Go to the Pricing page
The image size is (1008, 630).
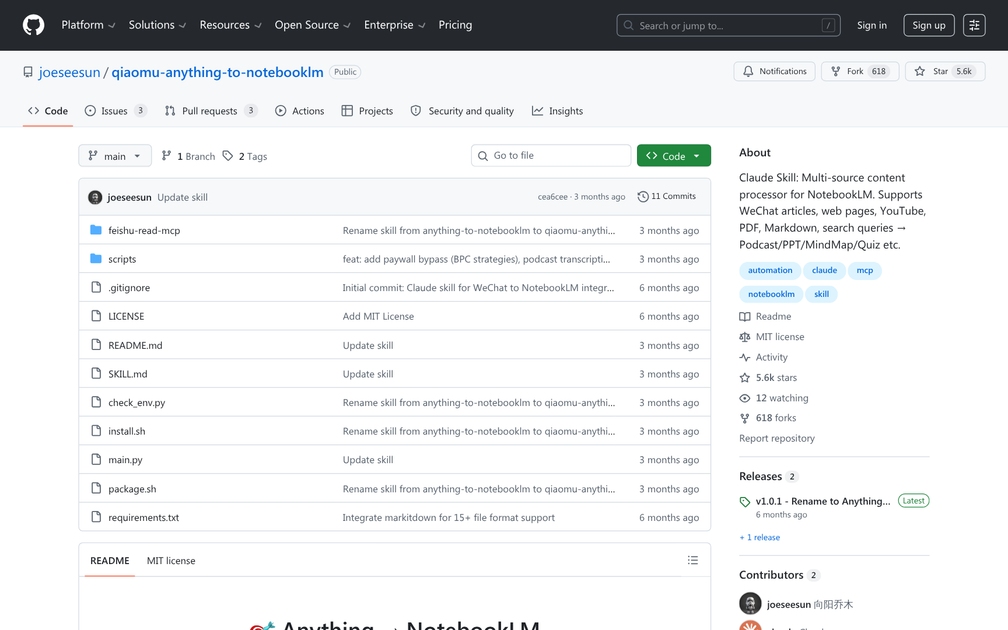(x=455, y=25)
